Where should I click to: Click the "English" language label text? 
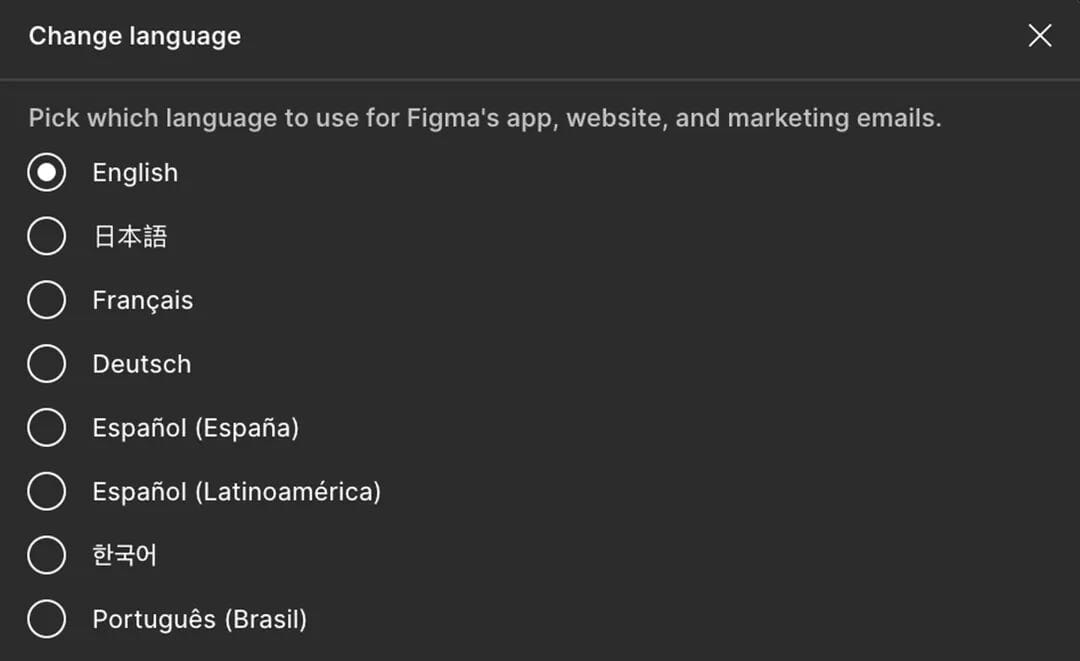tap(135, 173)
